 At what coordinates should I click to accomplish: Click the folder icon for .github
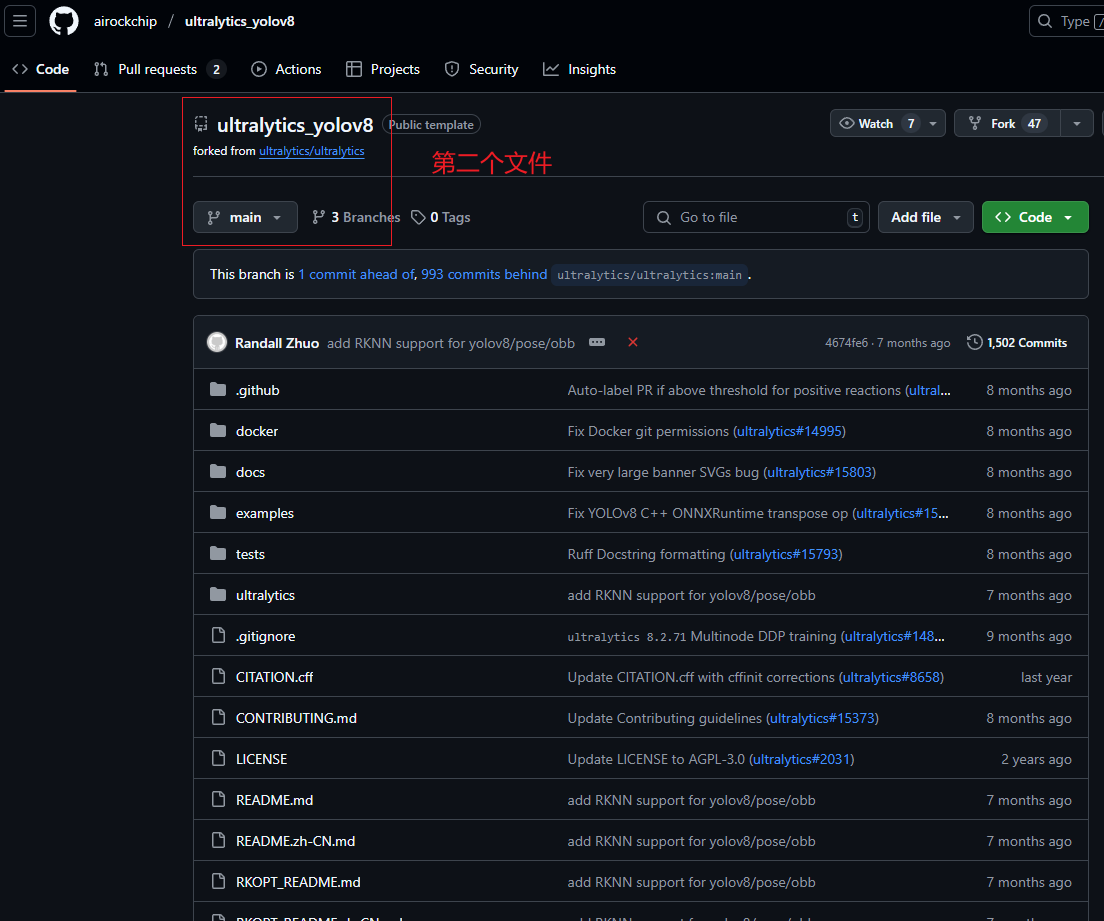pyautogui.click(x=218, y=389)
